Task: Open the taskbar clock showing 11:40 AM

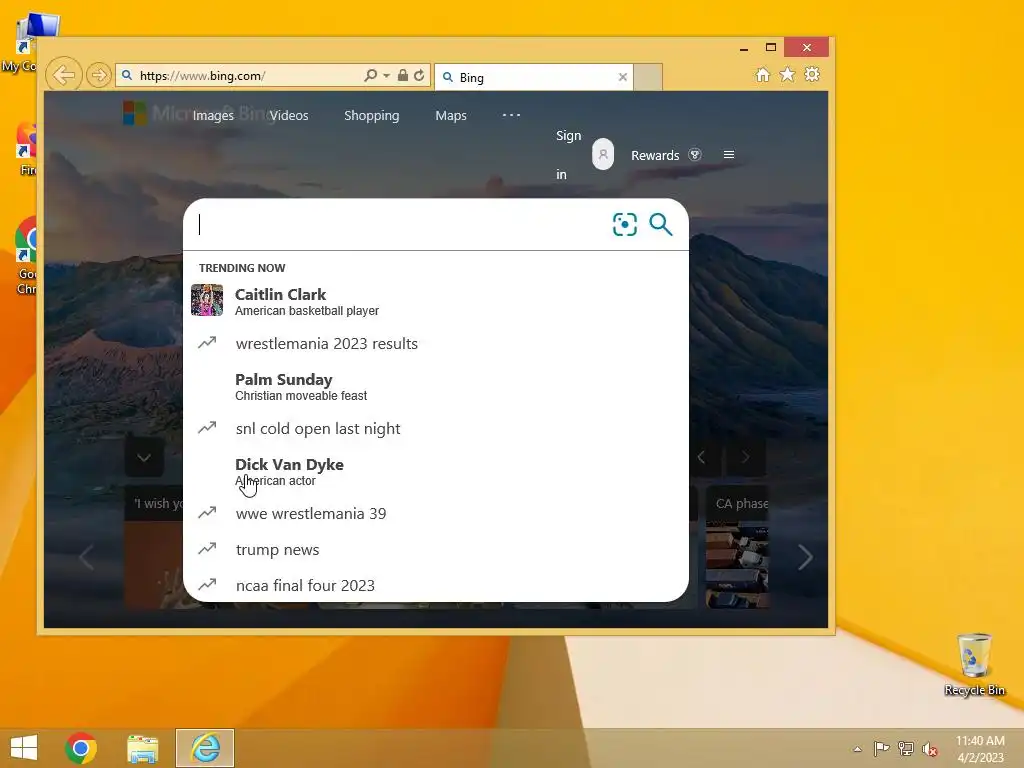Action: 980,748
